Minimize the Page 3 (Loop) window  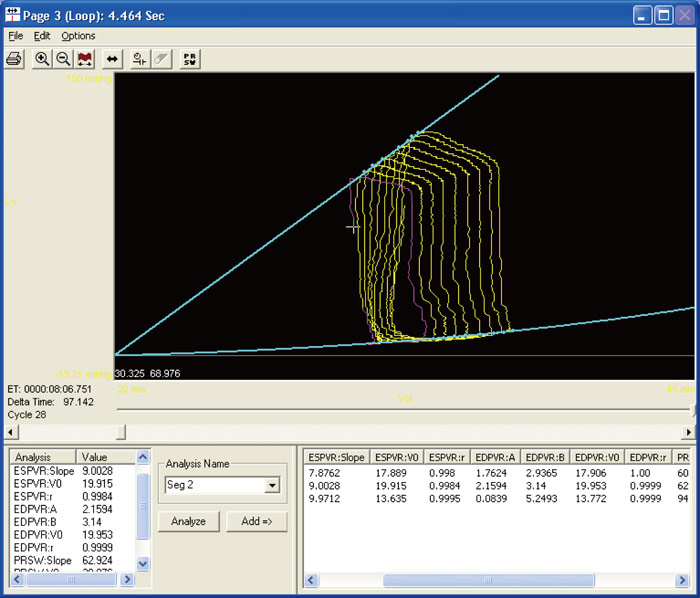tap(642, 16)
